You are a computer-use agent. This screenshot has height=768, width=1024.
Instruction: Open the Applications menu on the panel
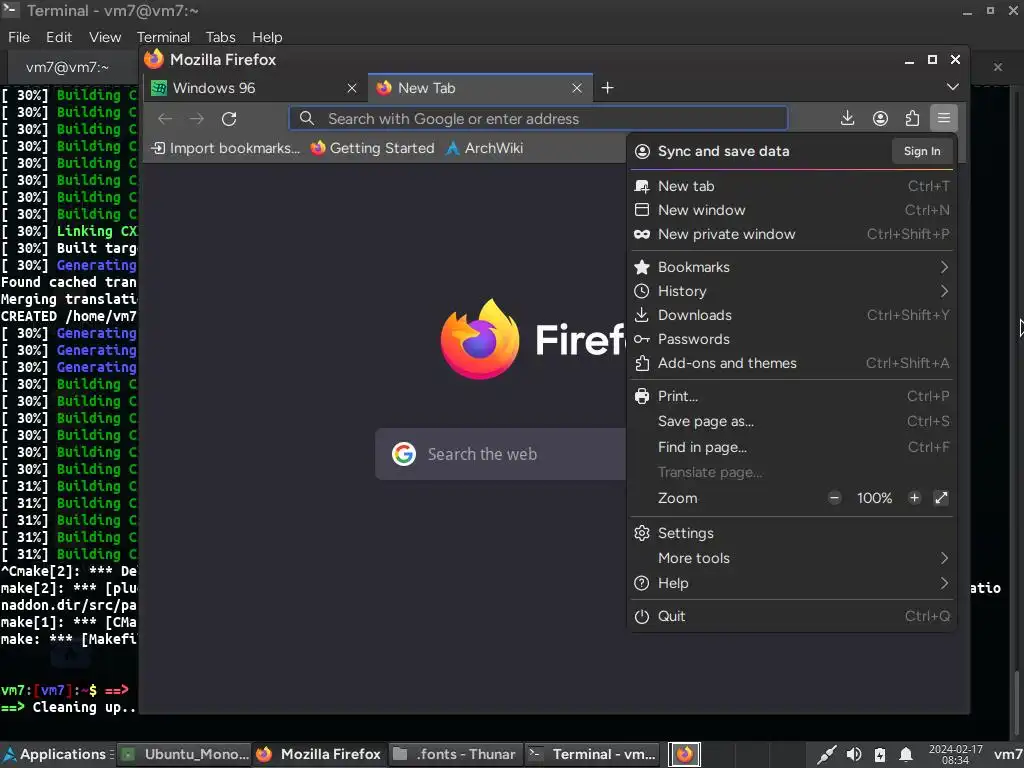tap(57, 754)
